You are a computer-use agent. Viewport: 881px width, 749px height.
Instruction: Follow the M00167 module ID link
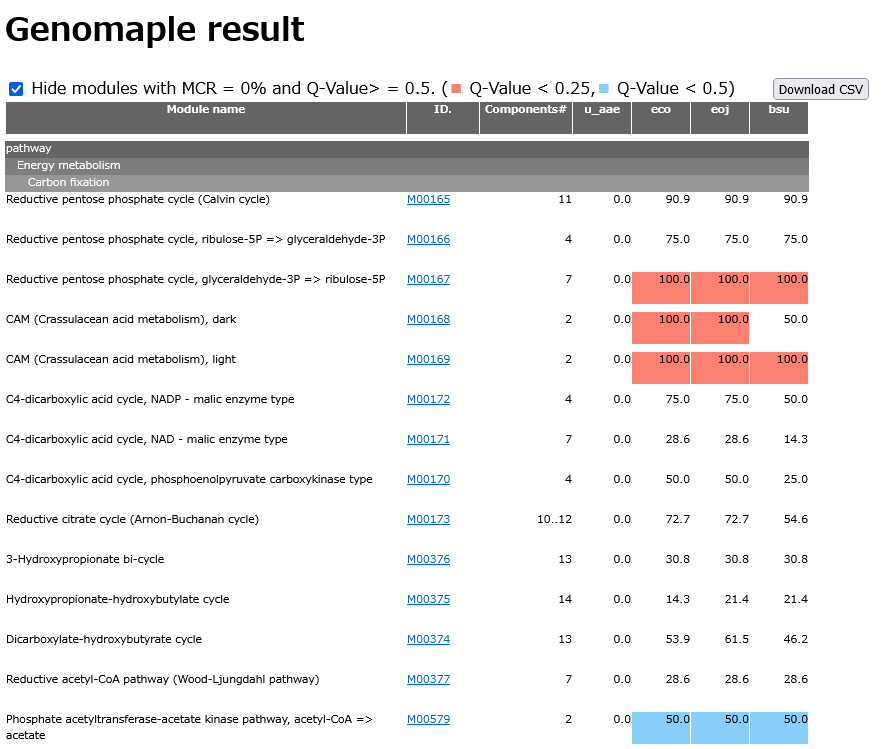[428, 279]
